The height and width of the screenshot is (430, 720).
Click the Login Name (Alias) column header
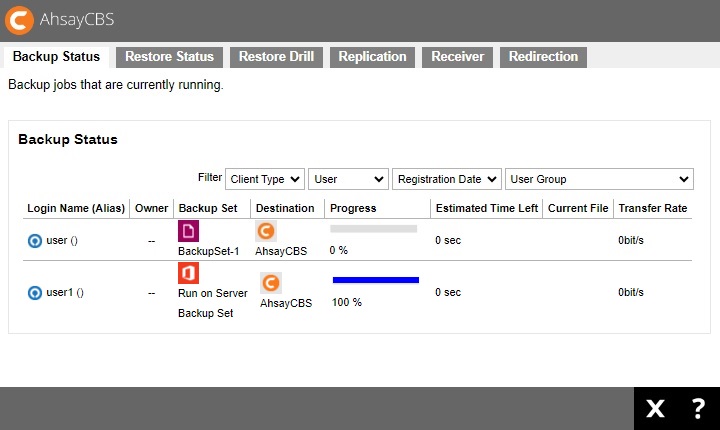(x=76, y=208)
